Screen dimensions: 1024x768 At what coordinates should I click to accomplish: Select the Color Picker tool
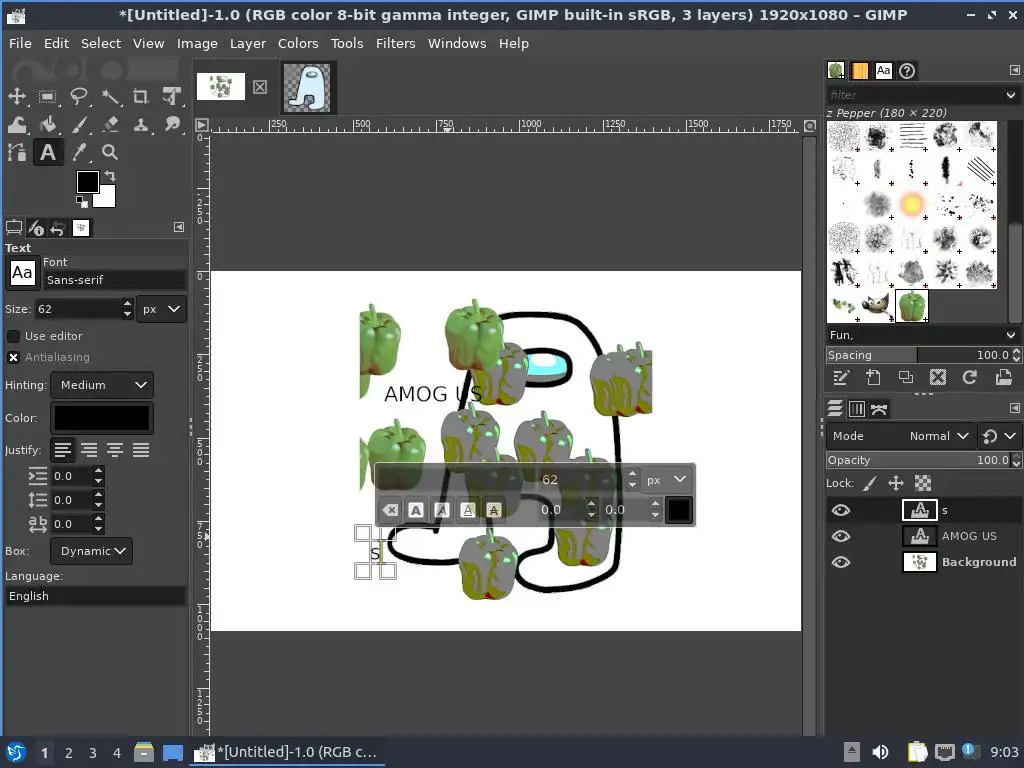[x=79, y=152]
